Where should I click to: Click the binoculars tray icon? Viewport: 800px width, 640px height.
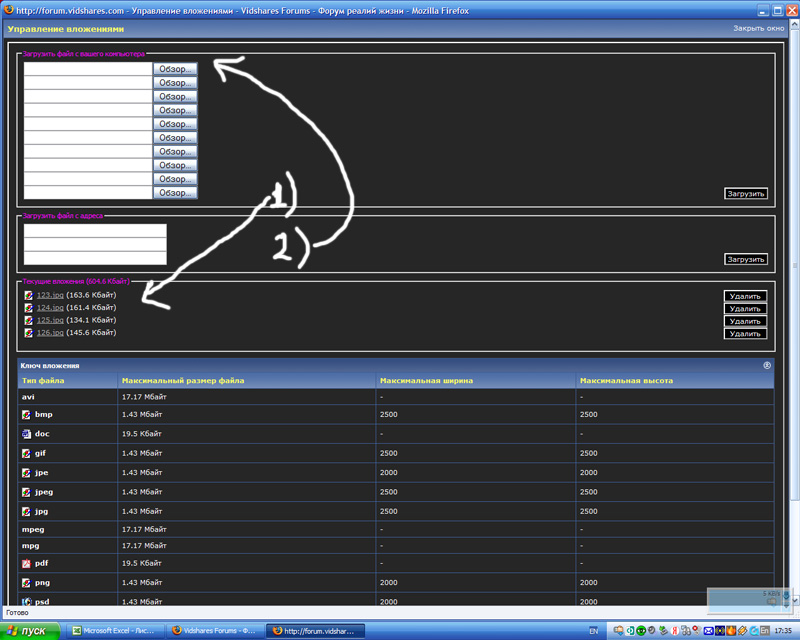point(686,631)
